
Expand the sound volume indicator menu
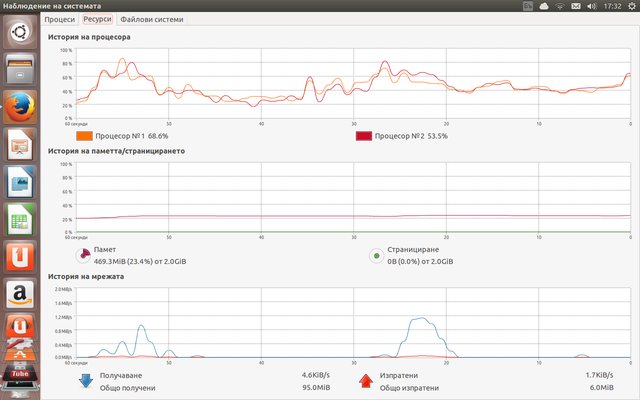[590, 6]
